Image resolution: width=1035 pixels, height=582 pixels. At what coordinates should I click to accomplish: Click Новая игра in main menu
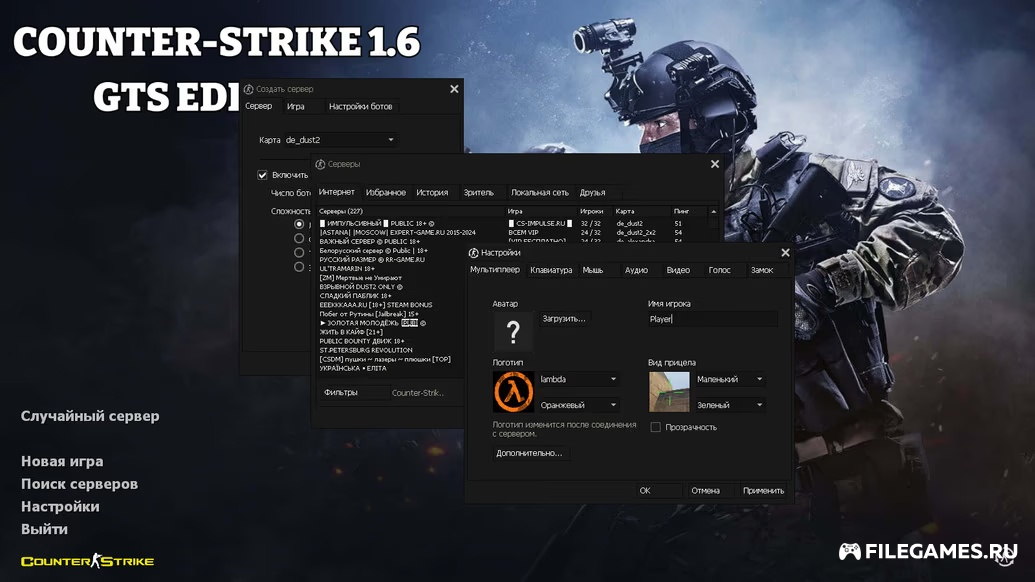pyautogui.click(x=62, y=461)
